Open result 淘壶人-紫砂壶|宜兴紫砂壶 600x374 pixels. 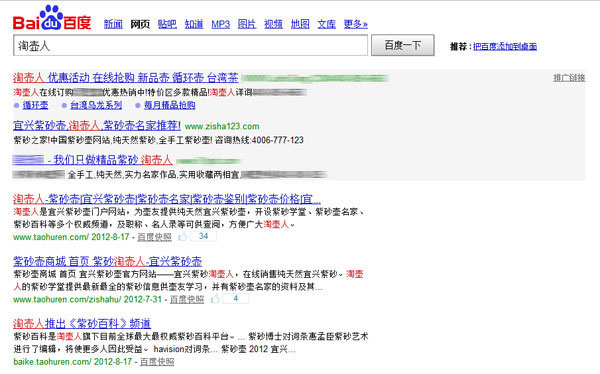pos(167,199)
